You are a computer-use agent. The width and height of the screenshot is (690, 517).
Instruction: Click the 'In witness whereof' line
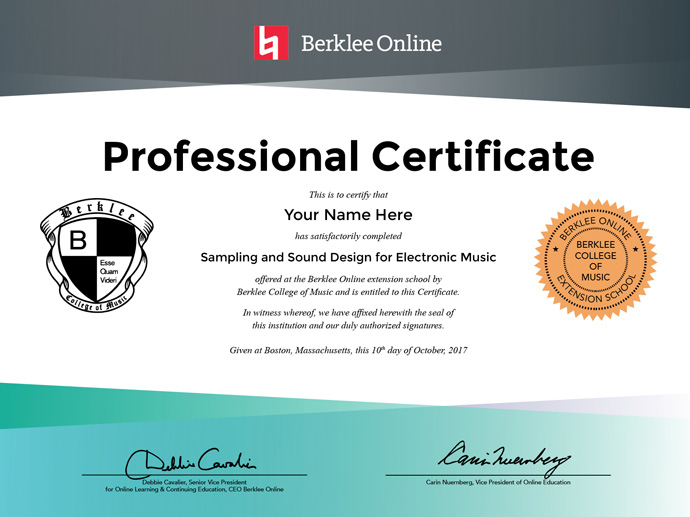pos(348,313)
